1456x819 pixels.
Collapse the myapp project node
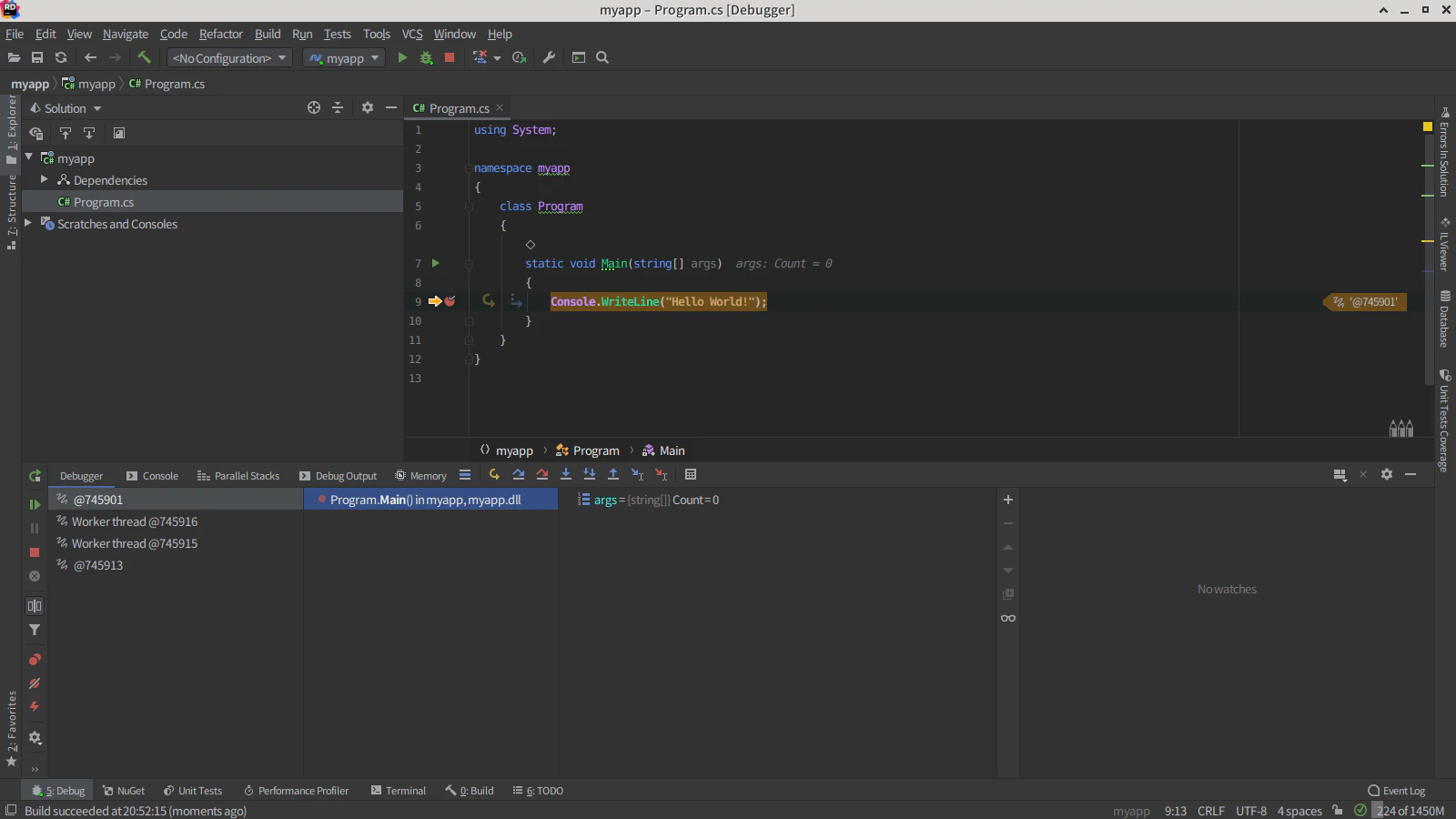pos(29,157)
